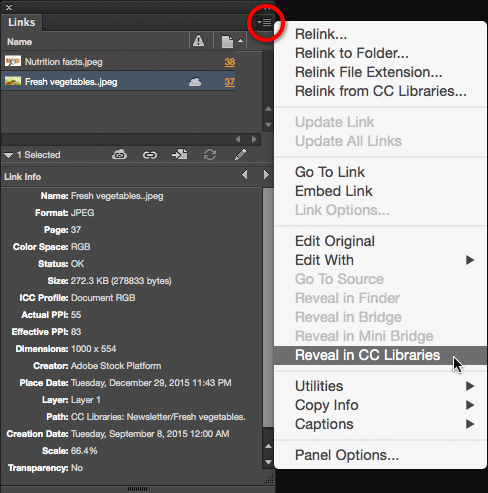The width and height of the screenshot is (488, 493).
Task: Click the Go To Link icon
Action: coord(179,154)
